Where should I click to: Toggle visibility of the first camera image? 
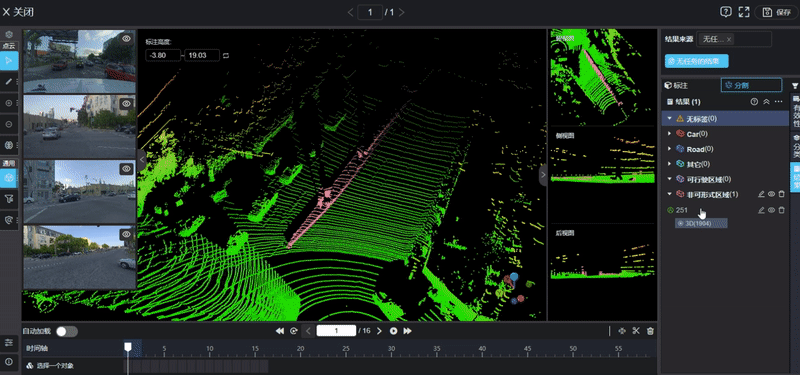(126, 38)
